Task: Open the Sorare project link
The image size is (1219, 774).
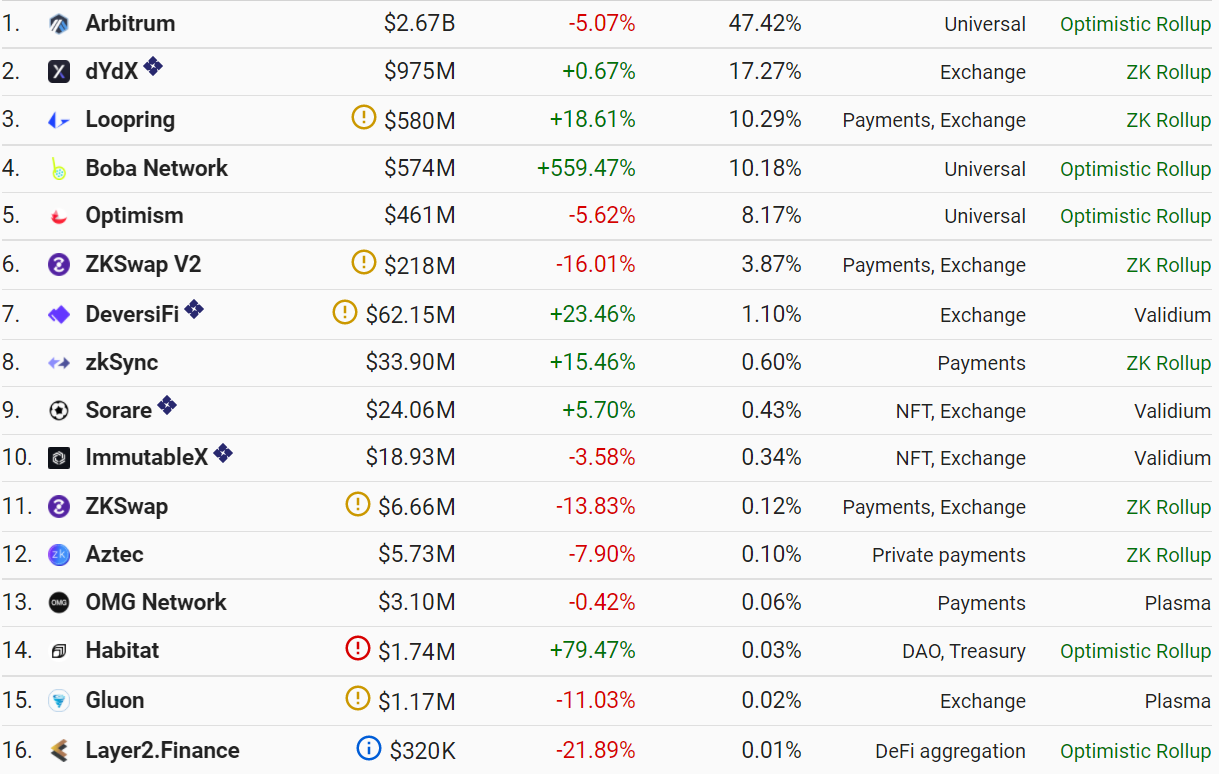Action: 119,410
